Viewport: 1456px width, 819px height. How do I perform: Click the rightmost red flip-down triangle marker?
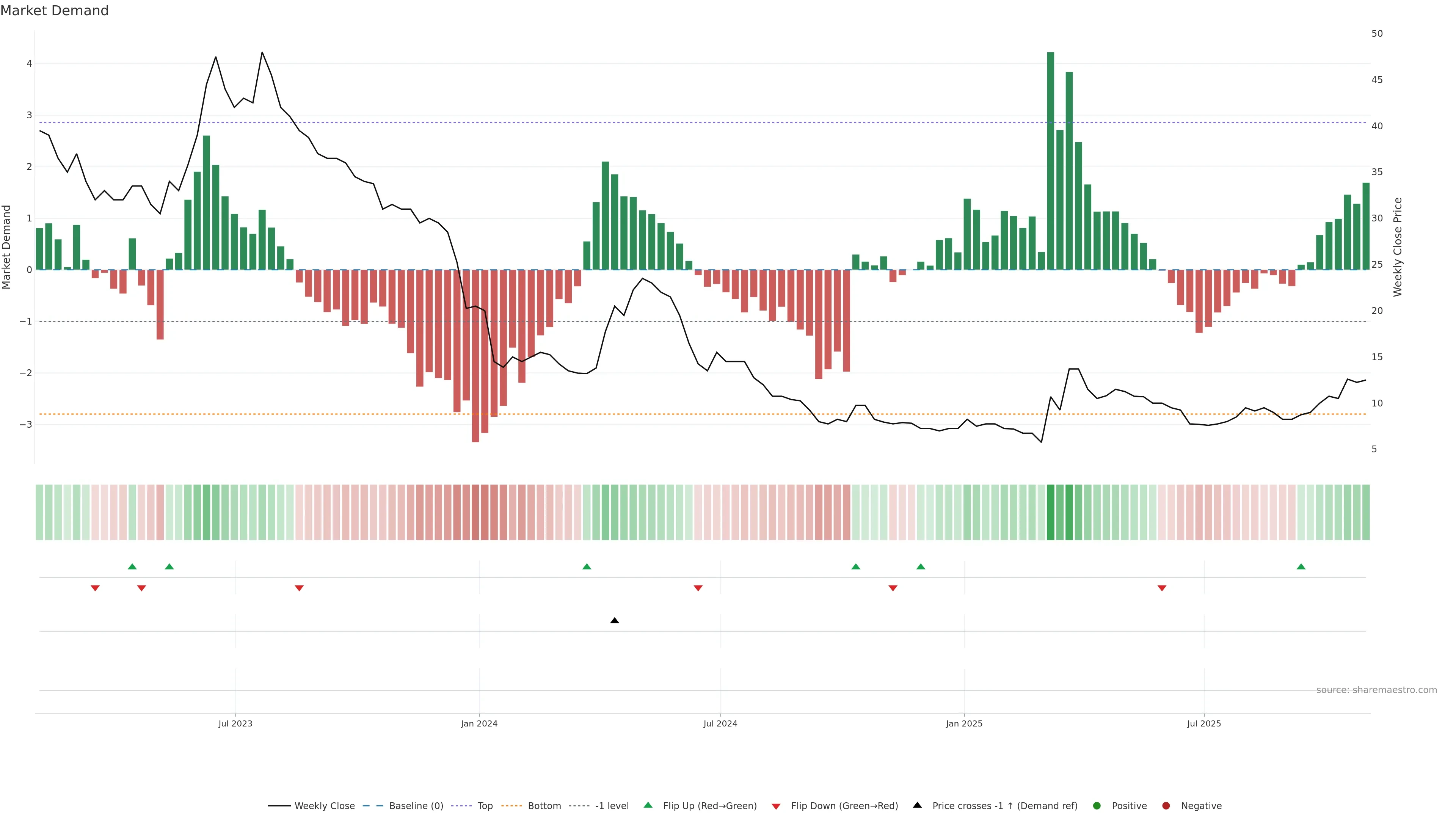click(1162, 588)
